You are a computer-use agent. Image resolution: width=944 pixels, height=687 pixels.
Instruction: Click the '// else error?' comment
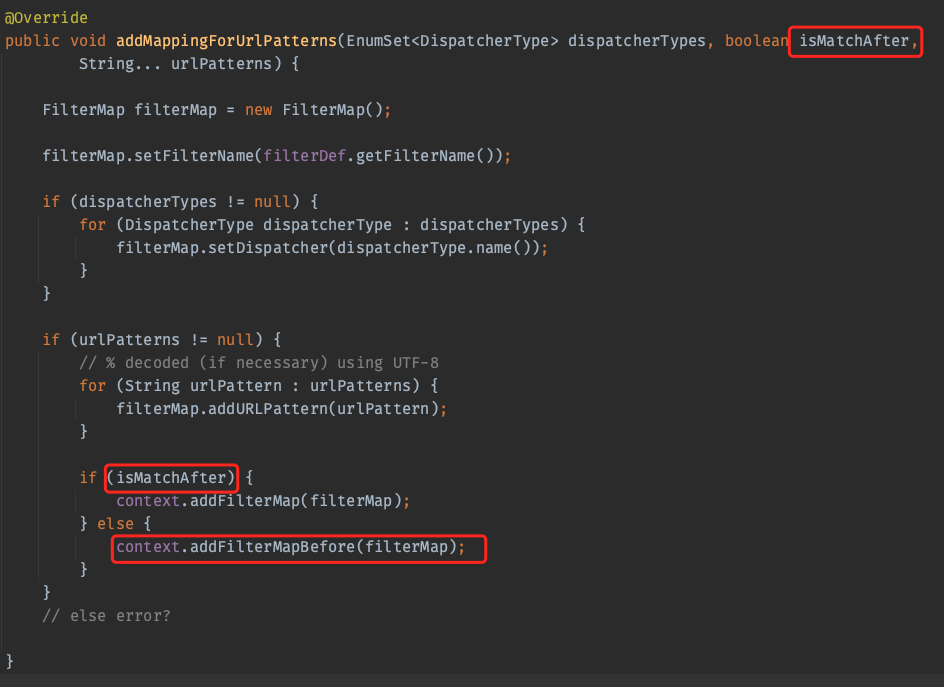[106, 615]
